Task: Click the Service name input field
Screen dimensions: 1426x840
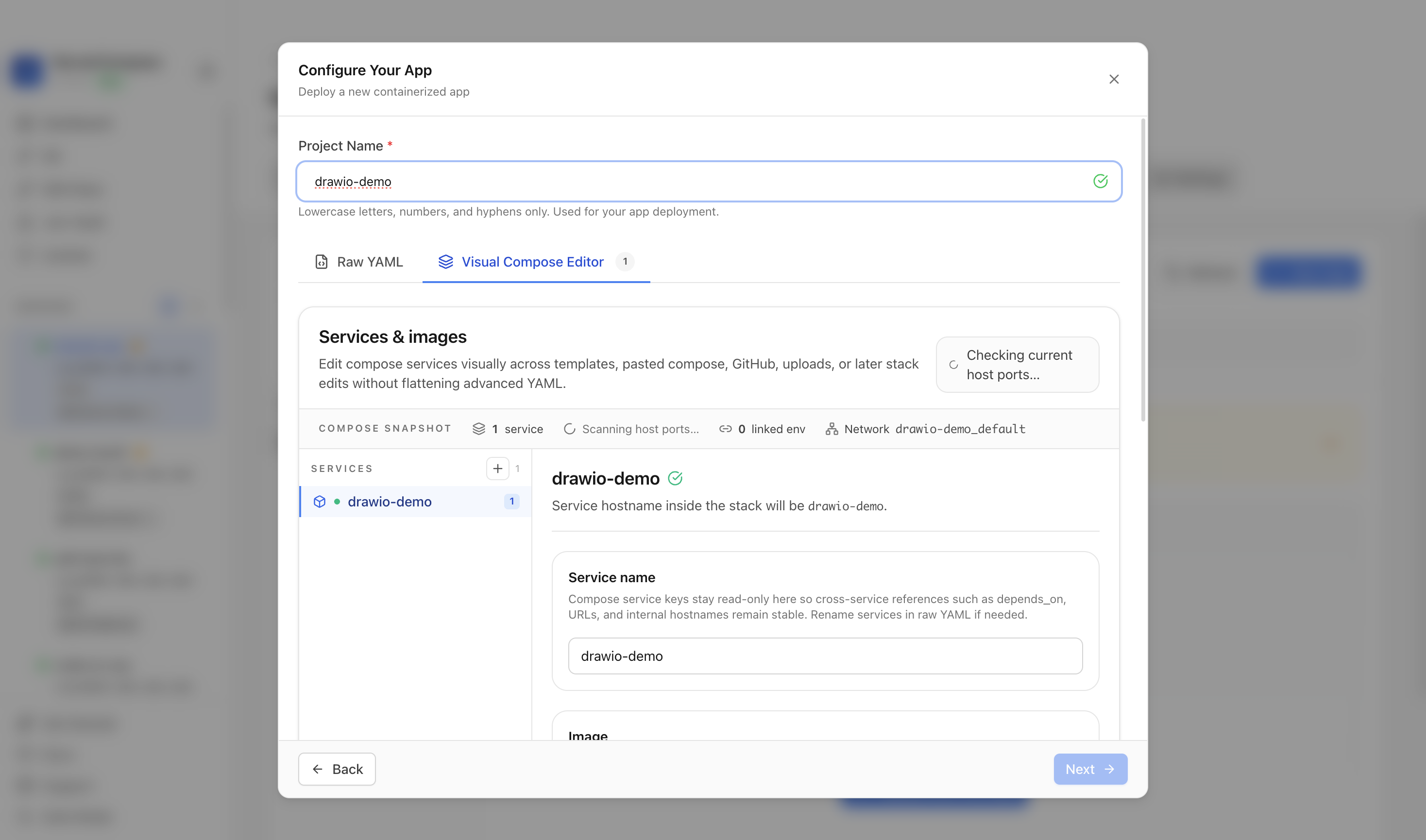Action: pyautogui.click(x=825, y=656)
